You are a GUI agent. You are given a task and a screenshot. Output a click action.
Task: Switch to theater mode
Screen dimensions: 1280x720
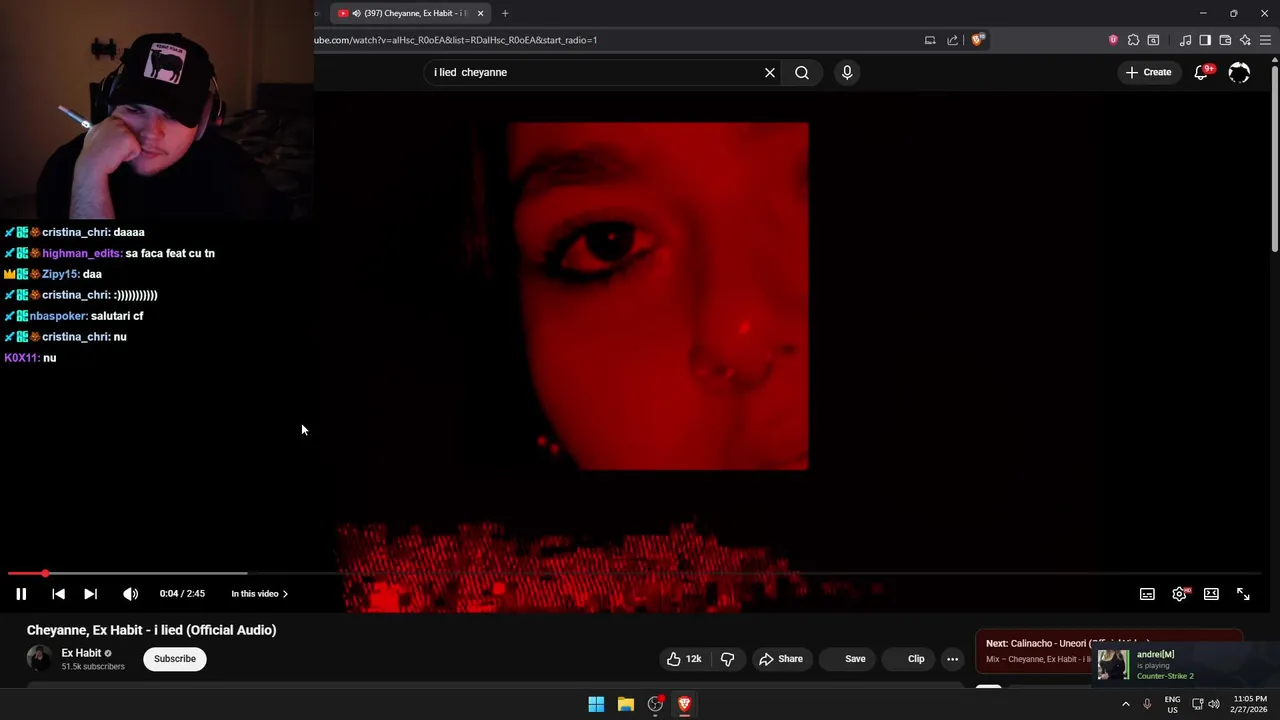(1211, 594)
